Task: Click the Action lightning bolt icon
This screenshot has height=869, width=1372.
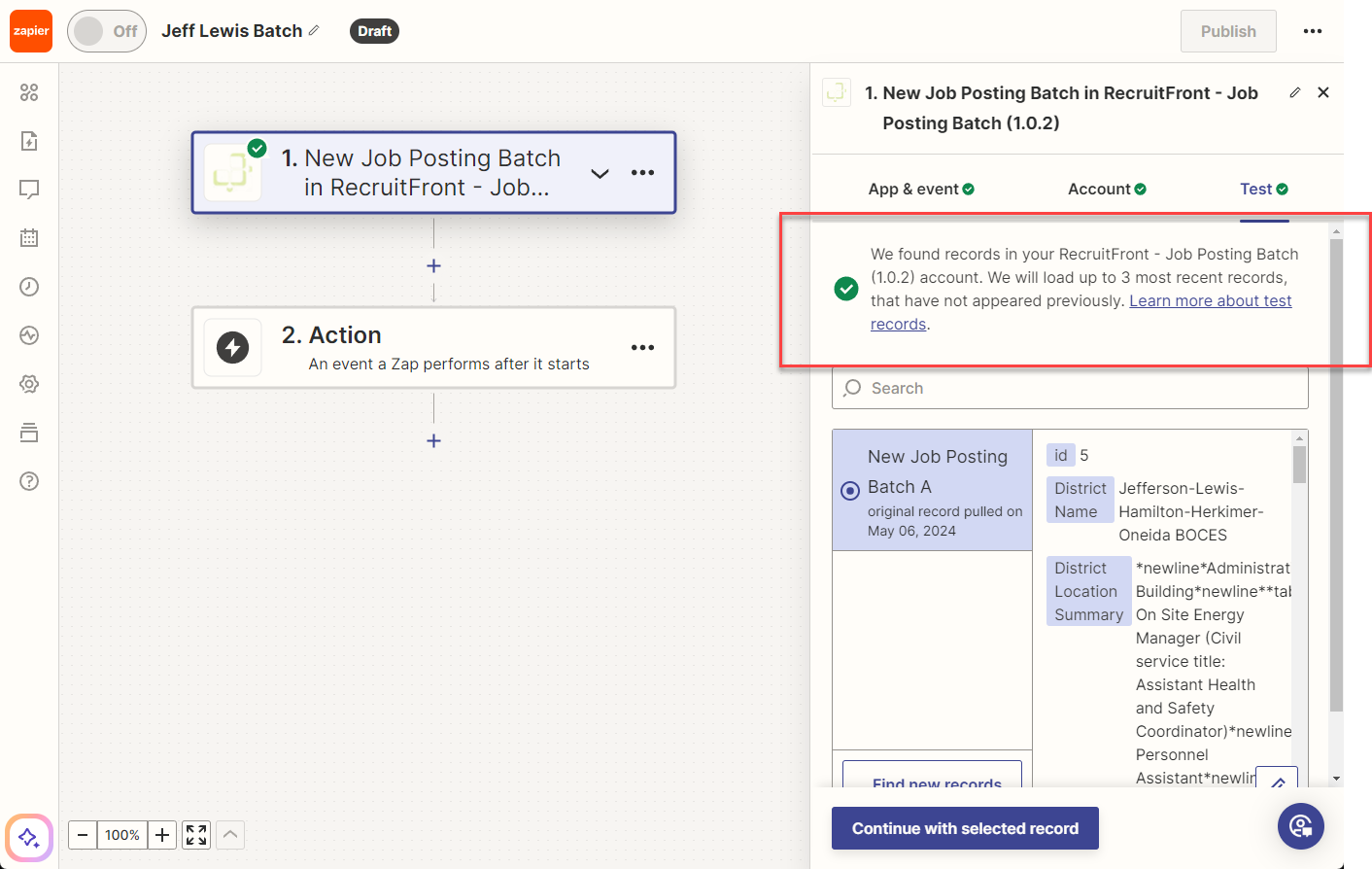Action: point(233,348)
